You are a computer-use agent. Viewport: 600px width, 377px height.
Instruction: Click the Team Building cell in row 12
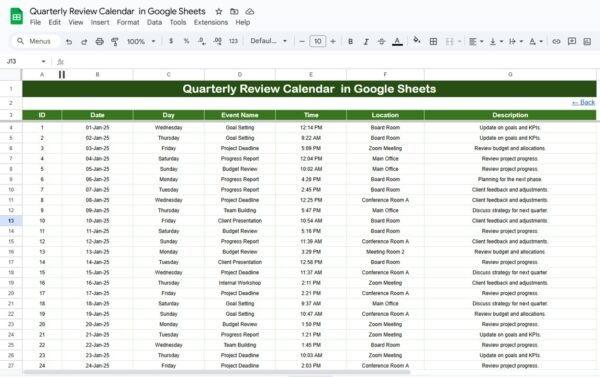point(240,211)
